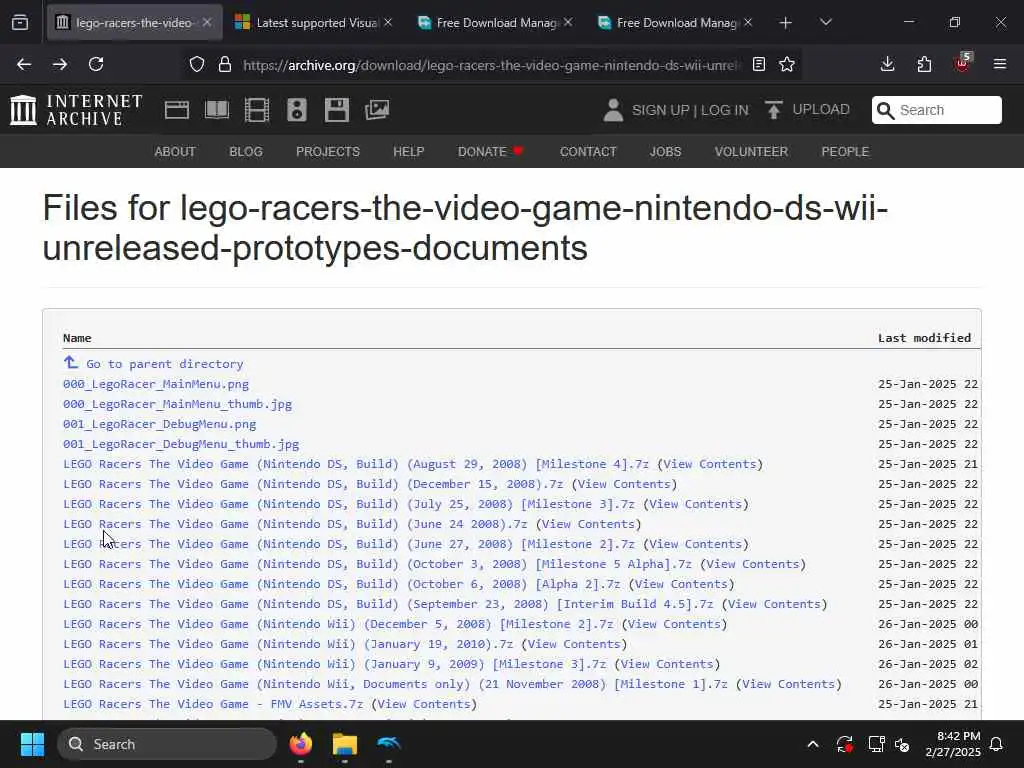The width and height of the screenshot is (1024, 768).
Task: Open the notifications bell in taskbar
Action: [996, 744]
